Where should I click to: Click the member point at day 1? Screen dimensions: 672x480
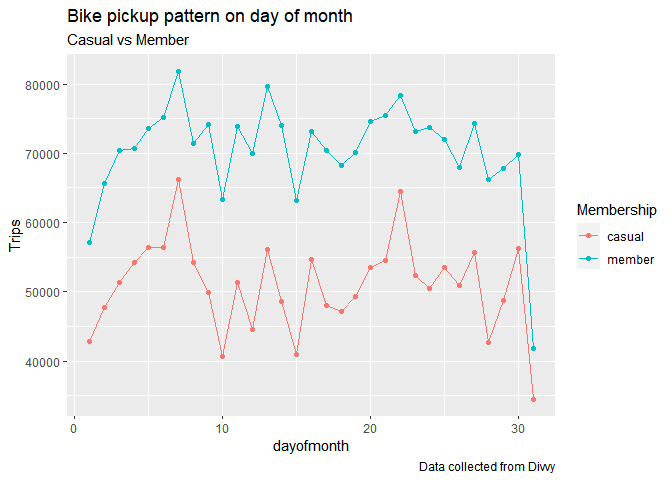click(x=90, y=243)
